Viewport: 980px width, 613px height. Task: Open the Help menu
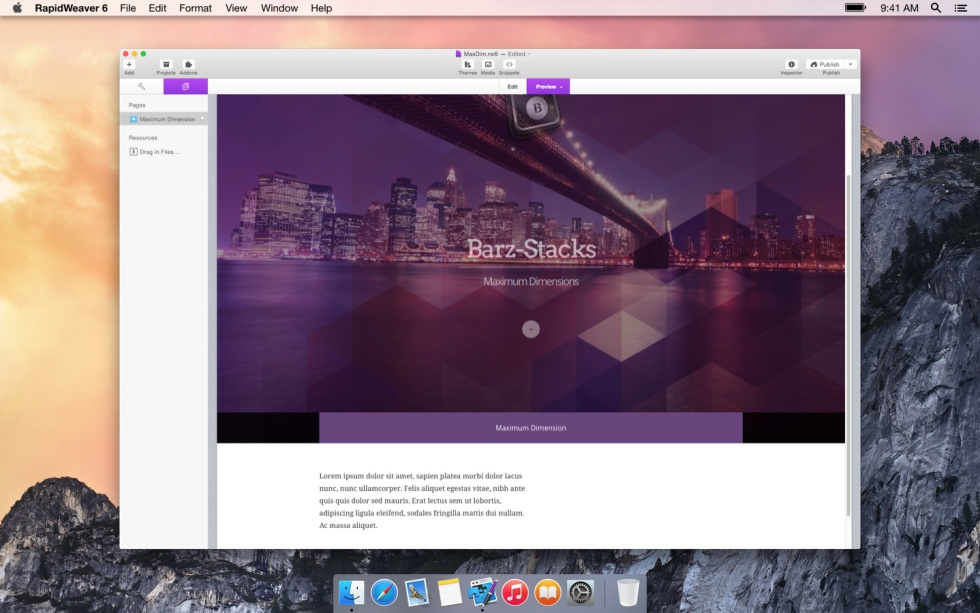321,8
